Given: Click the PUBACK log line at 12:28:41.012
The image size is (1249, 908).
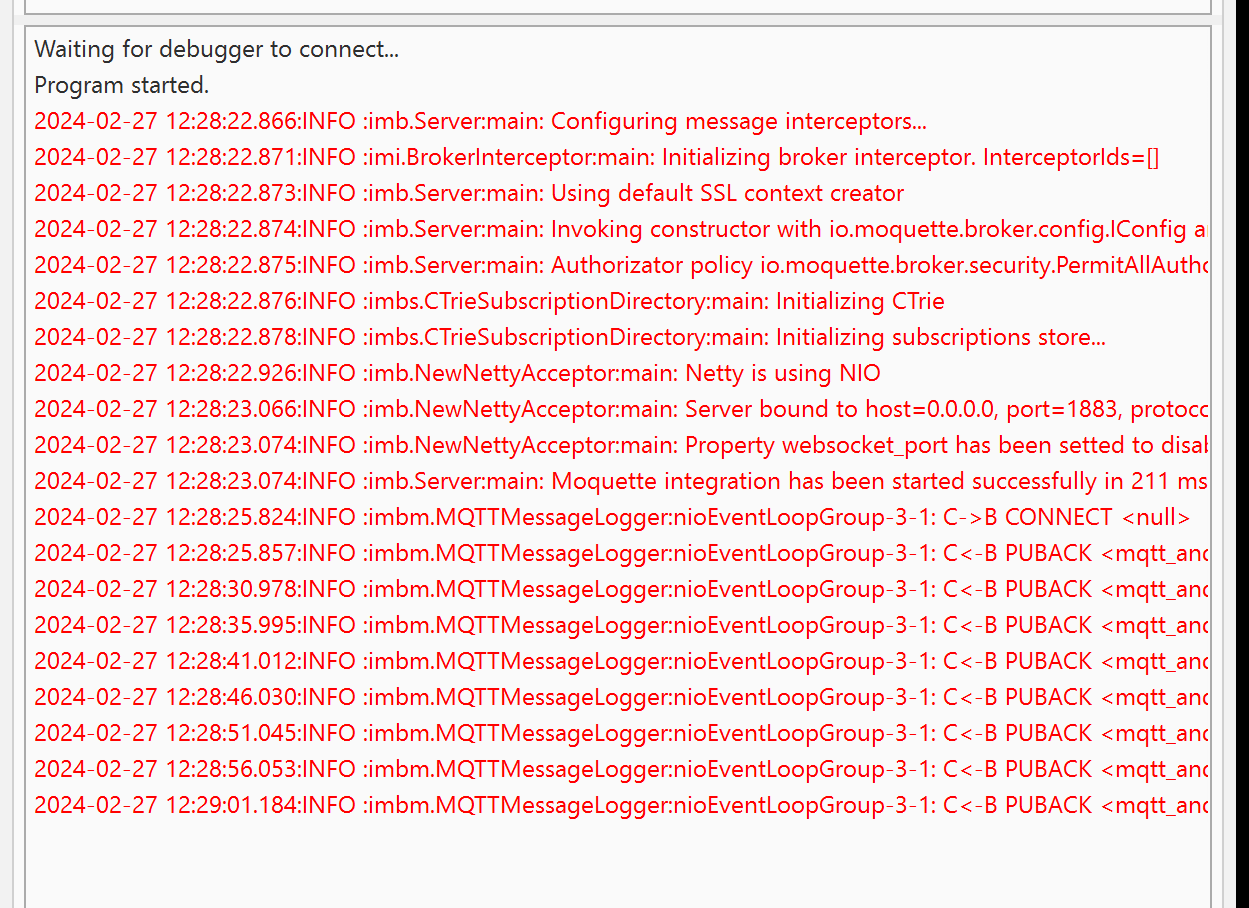Looking at the screenshot, I should pyautogui.click(x=620, y=661).
